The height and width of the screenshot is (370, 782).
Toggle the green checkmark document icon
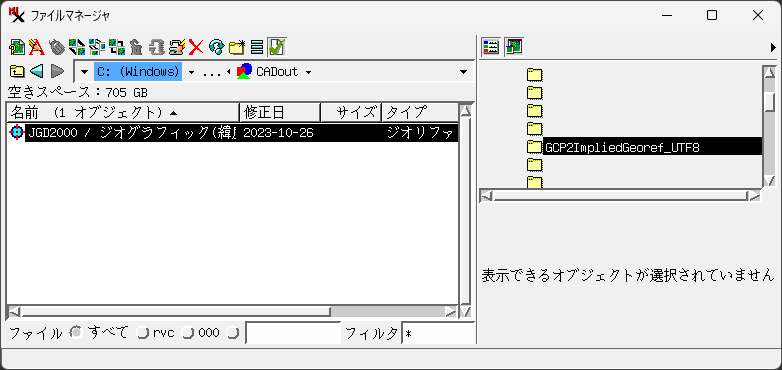click(276, 47)
